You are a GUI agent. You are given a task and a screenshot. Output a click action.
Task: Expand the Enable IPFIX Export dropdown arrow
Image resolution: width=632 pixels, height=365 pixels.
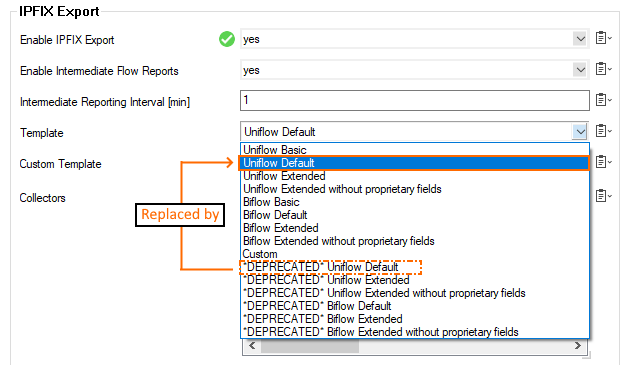[x=580, y=39]
